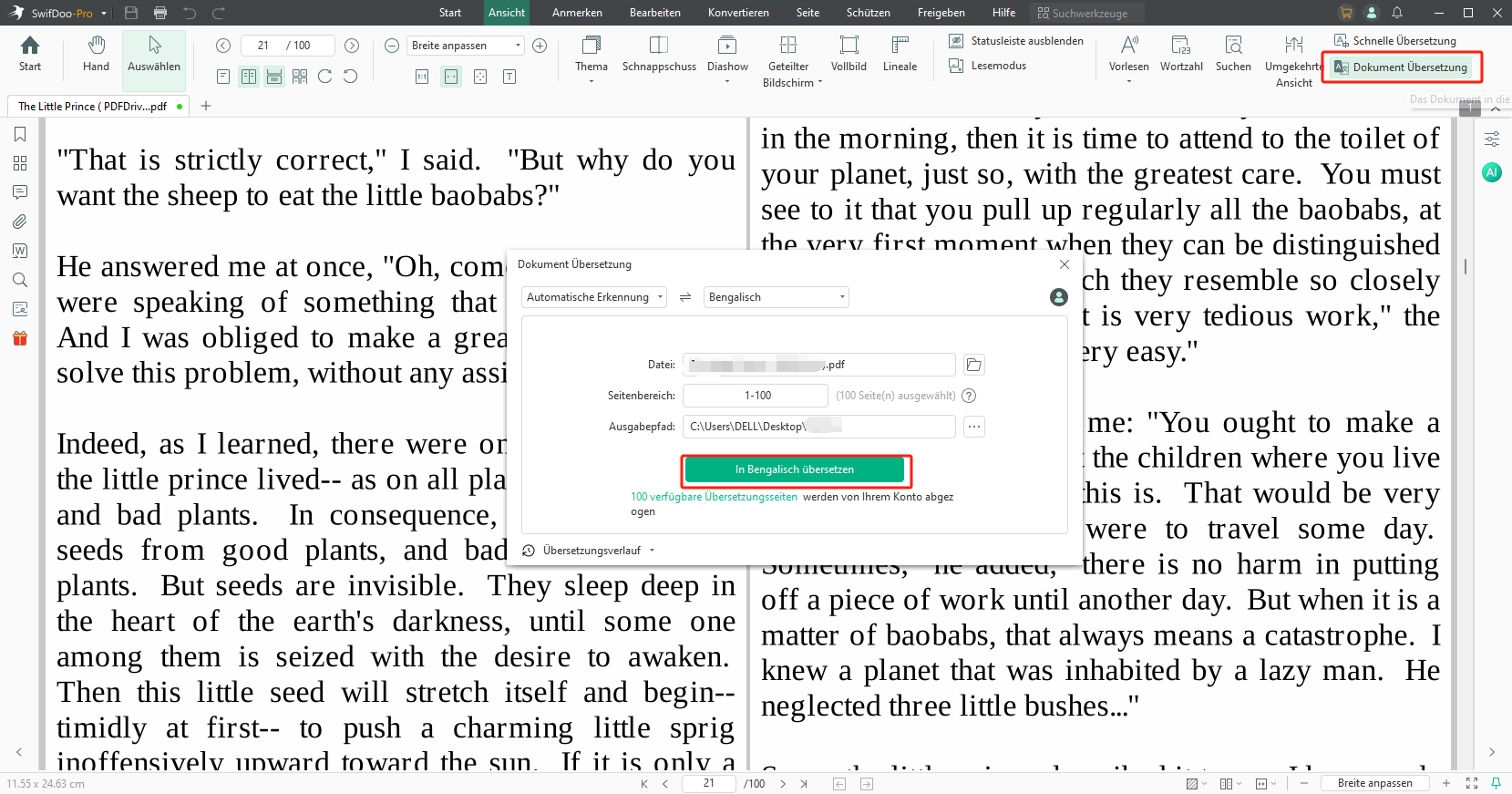Viewport: 1512px width, 794px height.
Task: Click In Bengalisch übersetzen button
Action: click(795, 469)
